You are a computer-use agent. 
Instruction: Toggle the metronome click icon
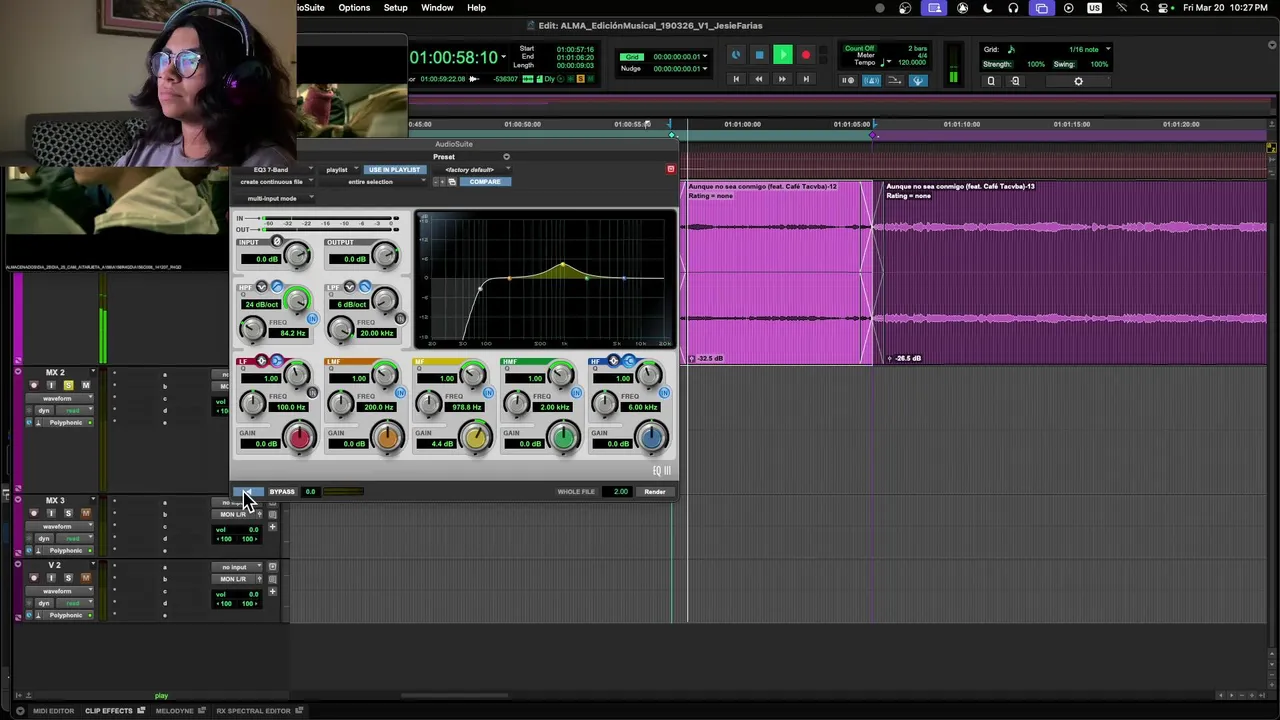pos(871,80)
